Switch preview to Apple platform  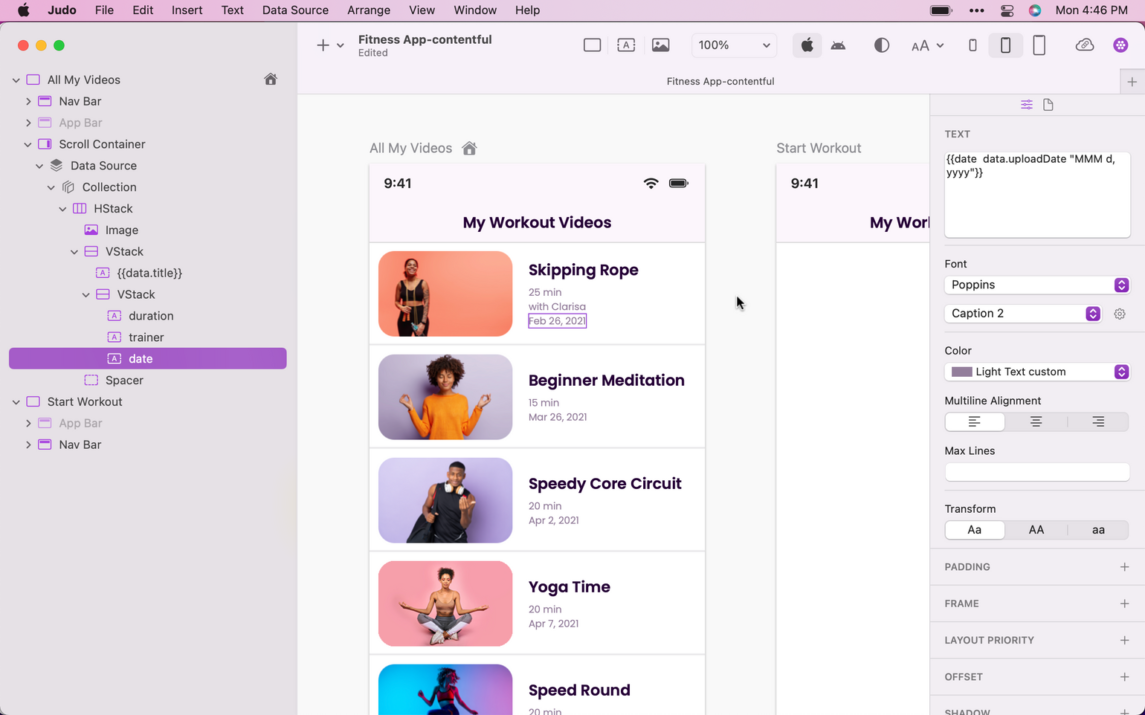807,45
